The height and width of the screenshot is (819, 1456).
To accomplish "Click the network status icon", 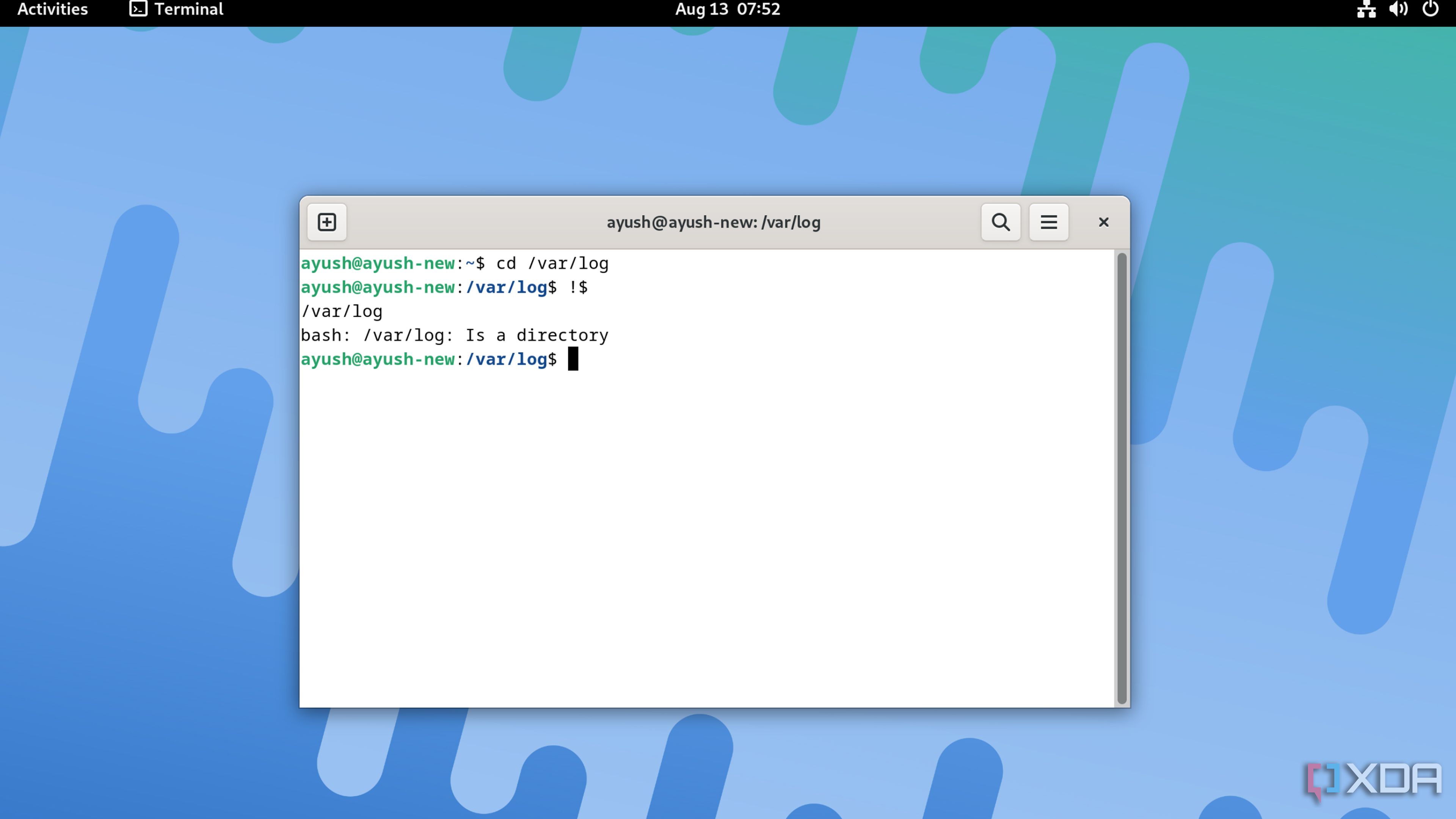I will point(1366,9).
